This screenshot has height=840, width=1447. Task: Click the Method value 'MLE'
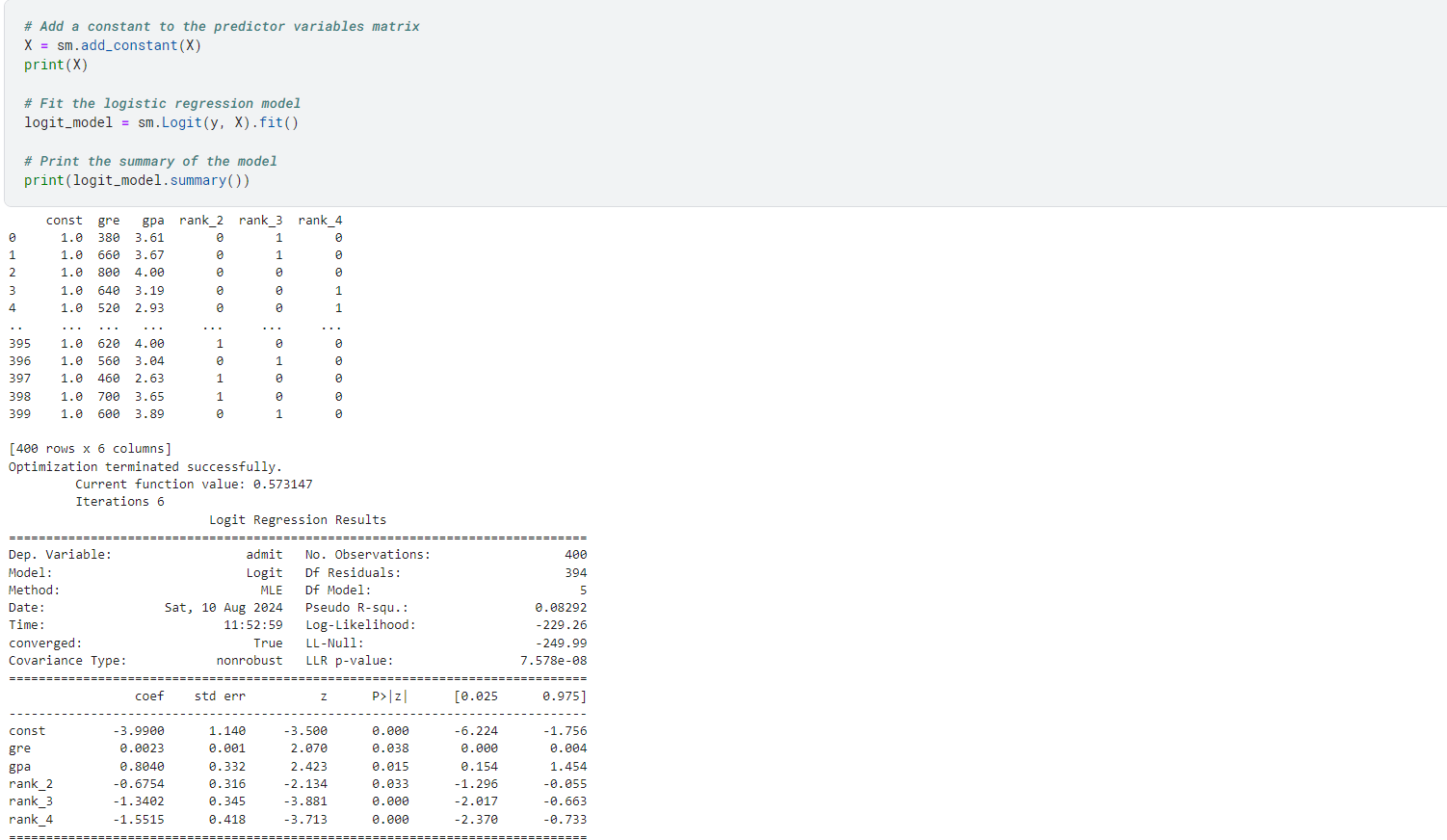pos(272,591)
